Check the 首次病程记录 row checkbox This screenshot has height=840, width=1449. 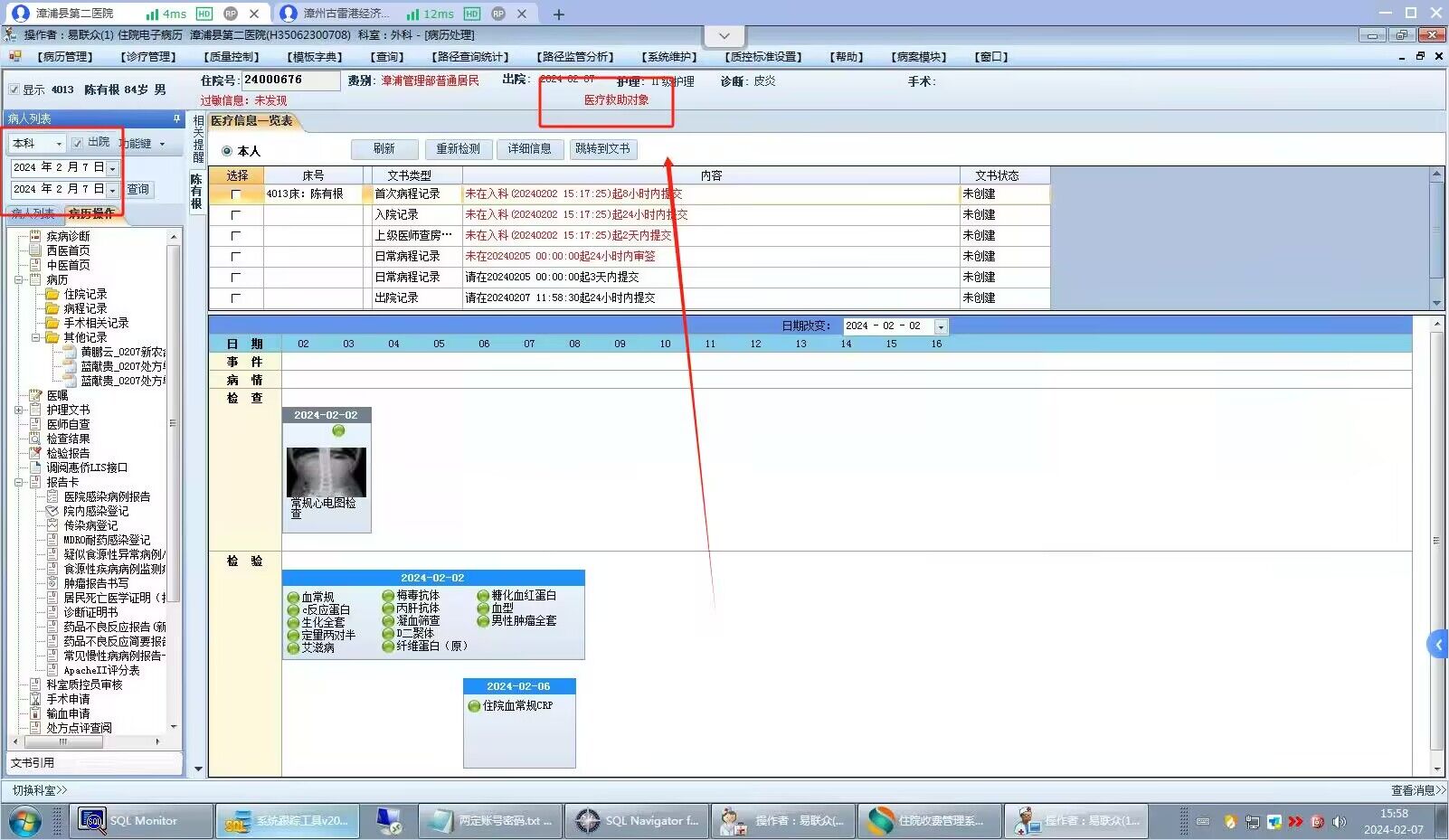point(236,194)
